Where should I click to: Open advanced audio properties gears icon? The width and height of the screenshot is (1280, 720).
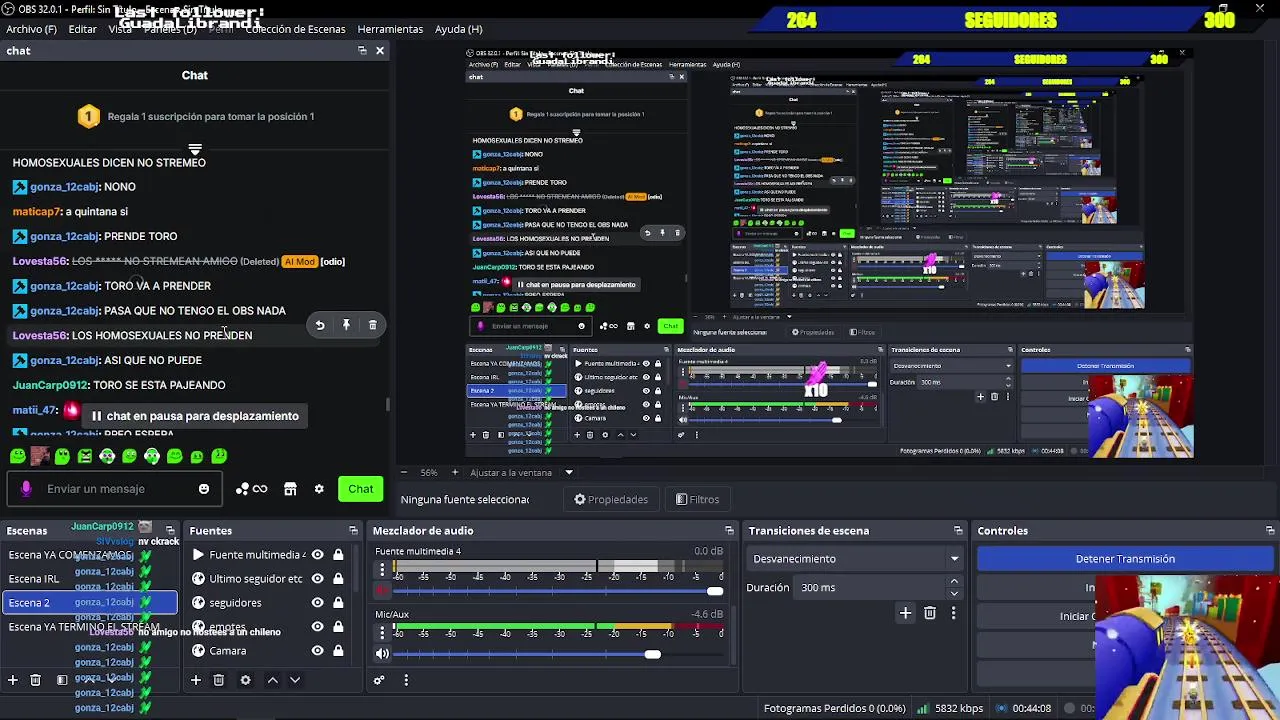[x=379, y=680]
